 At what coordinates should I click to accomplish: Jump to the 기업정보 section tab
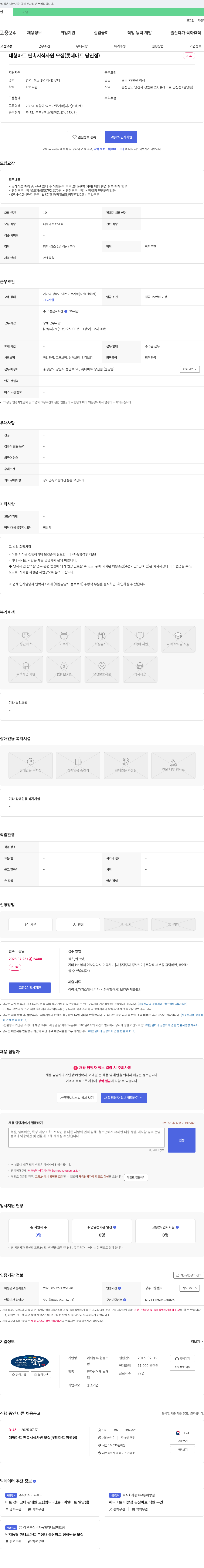point(195,46)
